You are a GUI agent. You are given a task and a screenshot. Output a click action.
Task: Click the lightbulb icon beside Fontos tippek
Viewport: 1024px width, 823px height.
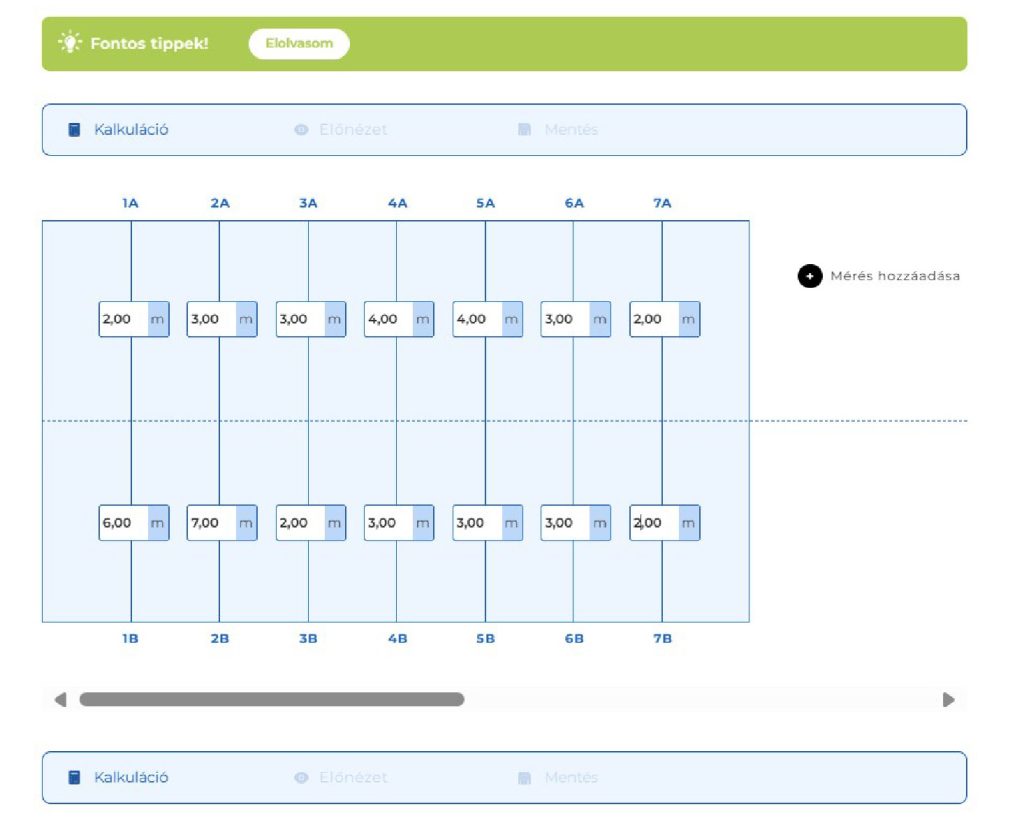coord(69,43)
